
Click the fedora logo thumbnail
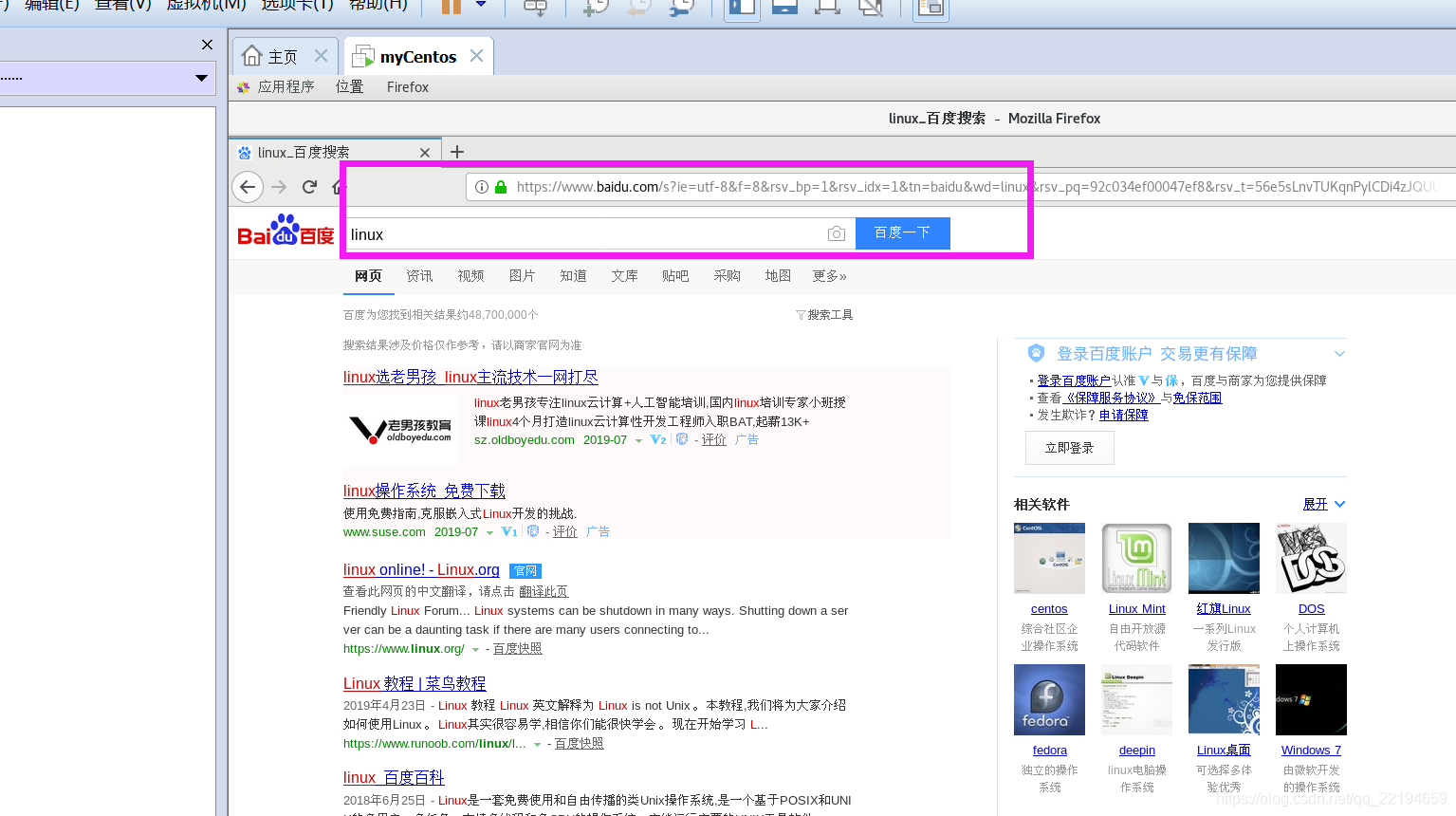coord(1049,699)
